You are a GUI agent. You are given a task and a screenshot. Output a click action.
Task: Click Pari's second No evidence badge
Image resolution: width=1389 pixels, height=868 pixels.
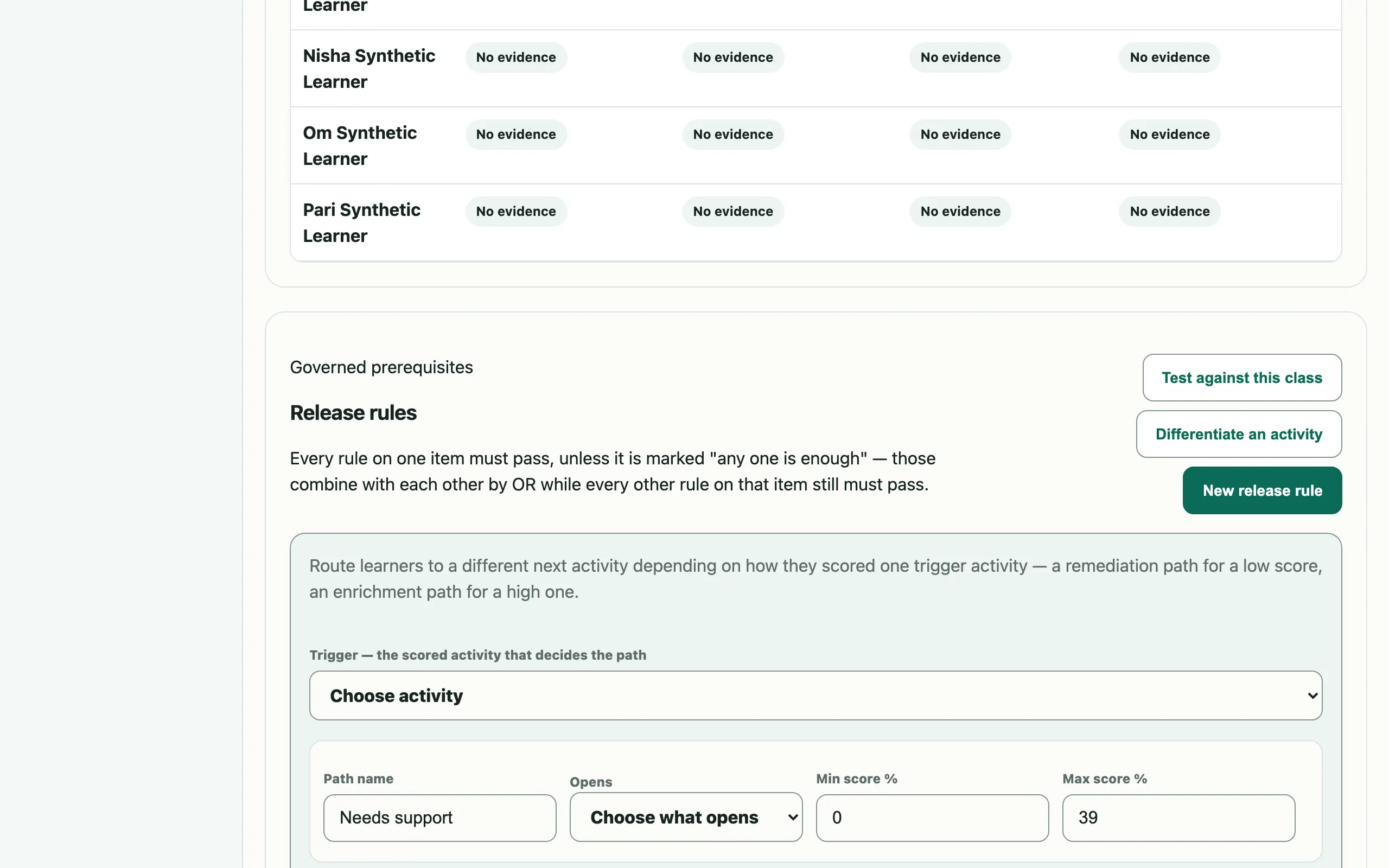click(733, 211)
